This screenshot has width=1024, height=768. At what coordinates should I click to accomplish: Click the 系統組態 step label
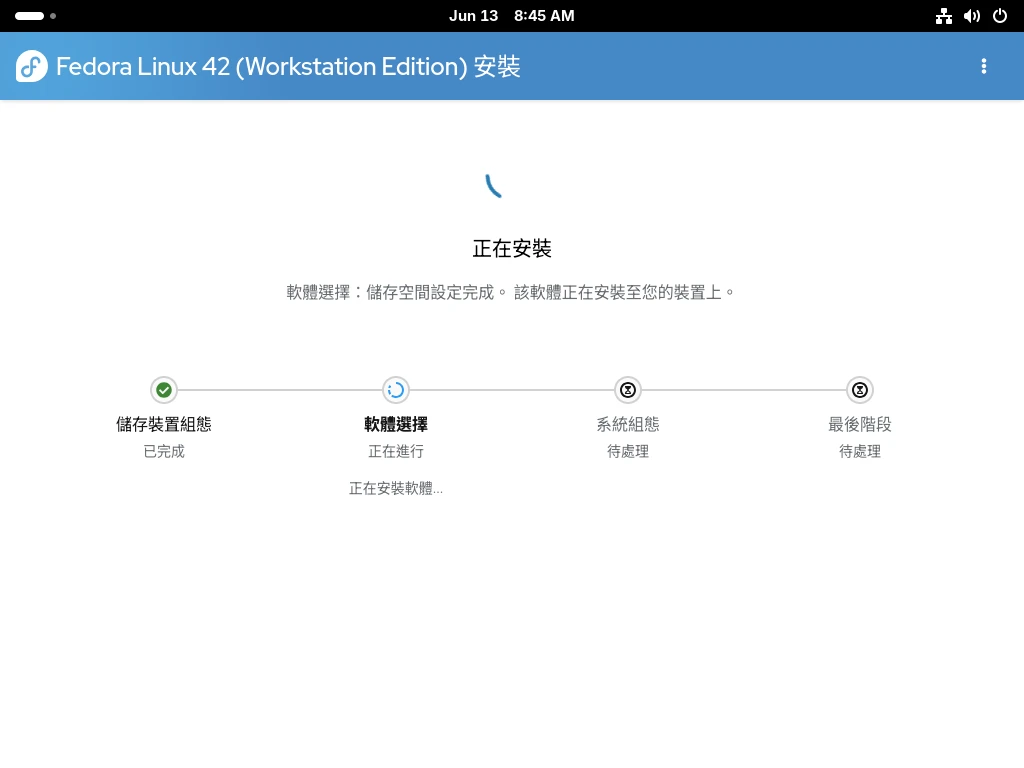628,424
